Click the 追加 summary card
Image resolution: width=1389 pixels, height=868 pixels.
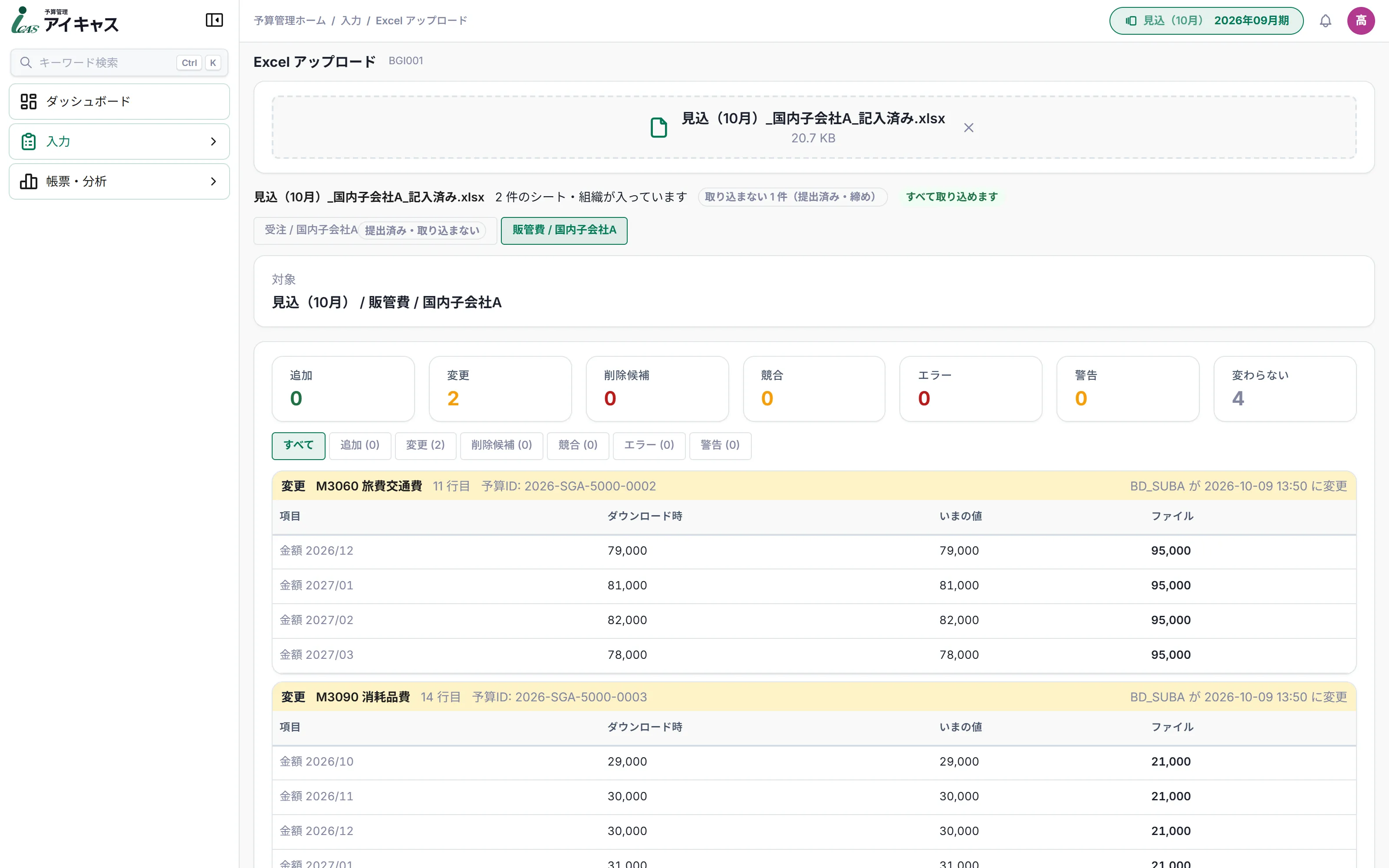(x=343, y=389)
